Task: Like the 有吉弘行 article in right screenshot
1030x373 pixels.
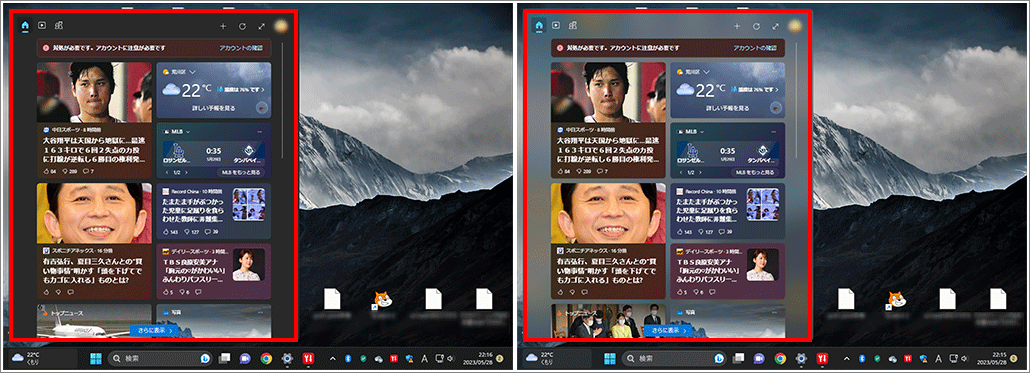Action: coord(560,292)
